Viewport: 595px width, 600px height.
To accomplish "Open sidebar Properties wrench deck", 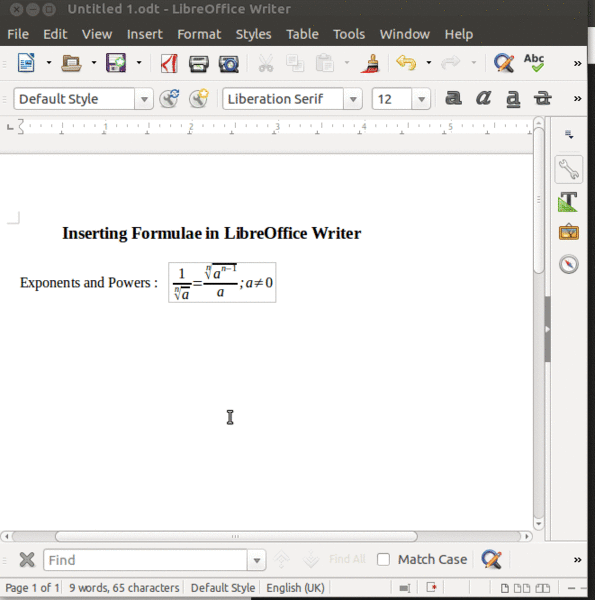I will (569, 170).
